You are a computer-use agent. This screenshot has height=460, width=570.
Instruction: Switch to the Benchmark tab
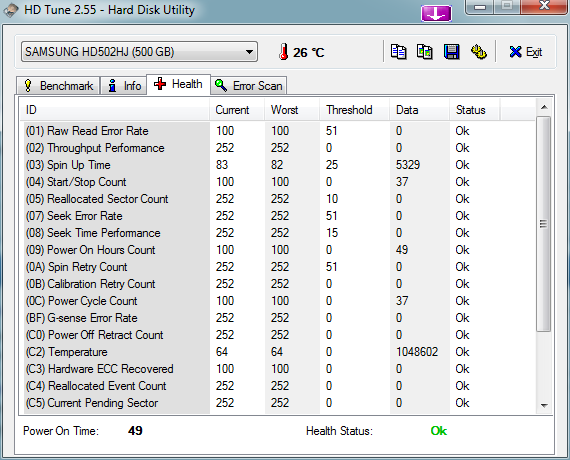click(58, 86)
